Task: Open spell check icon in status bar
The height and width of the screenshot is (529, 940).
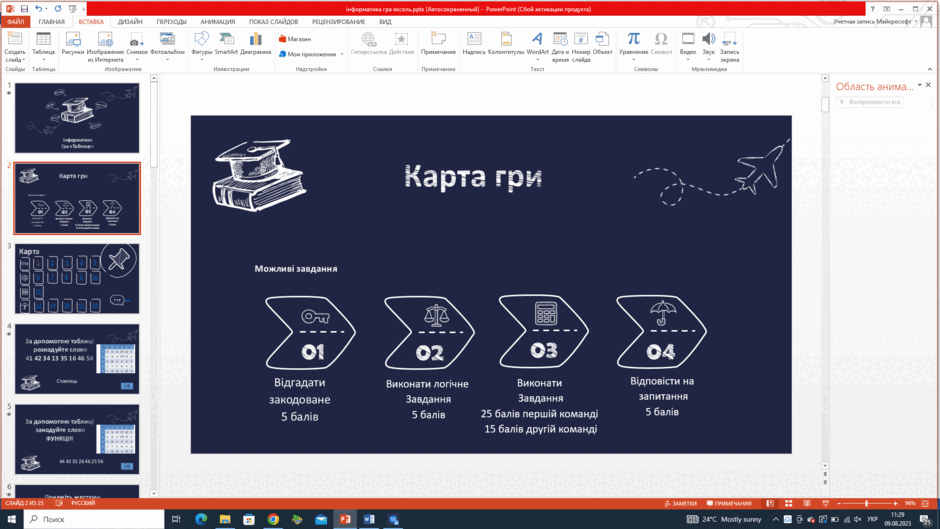Action: click(x=59, y=503)
